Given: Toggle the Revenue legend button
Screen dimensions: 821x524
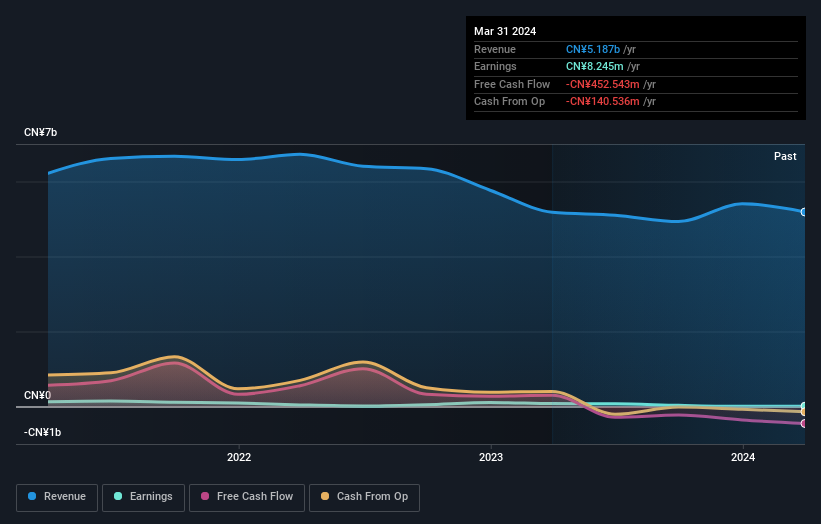Looking at the screenshot, I should tap(57, 497).
